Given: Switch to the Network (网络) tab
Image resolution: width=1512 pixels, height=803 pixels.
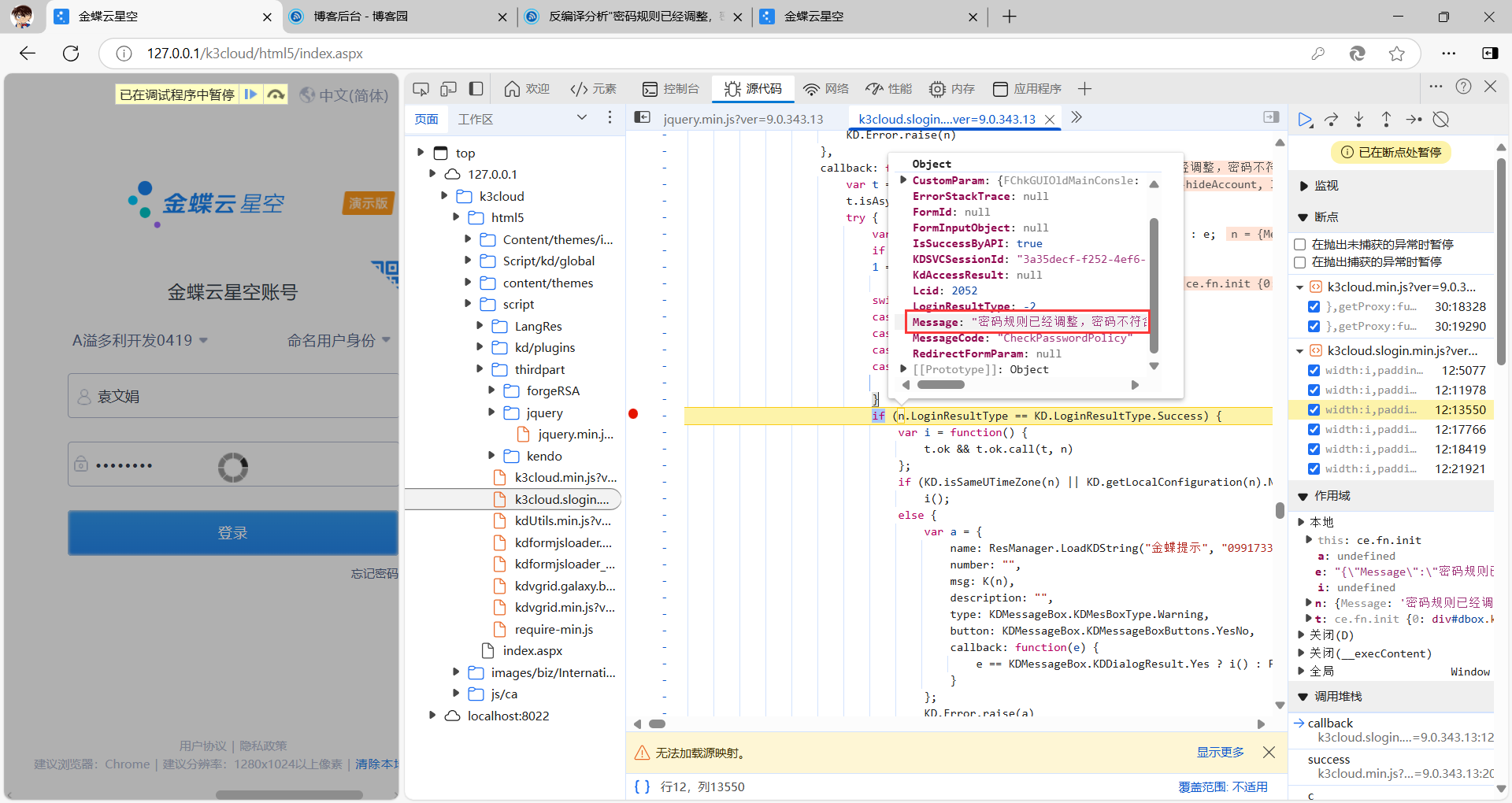Looking at the screenshot, I should click(826, 89).
